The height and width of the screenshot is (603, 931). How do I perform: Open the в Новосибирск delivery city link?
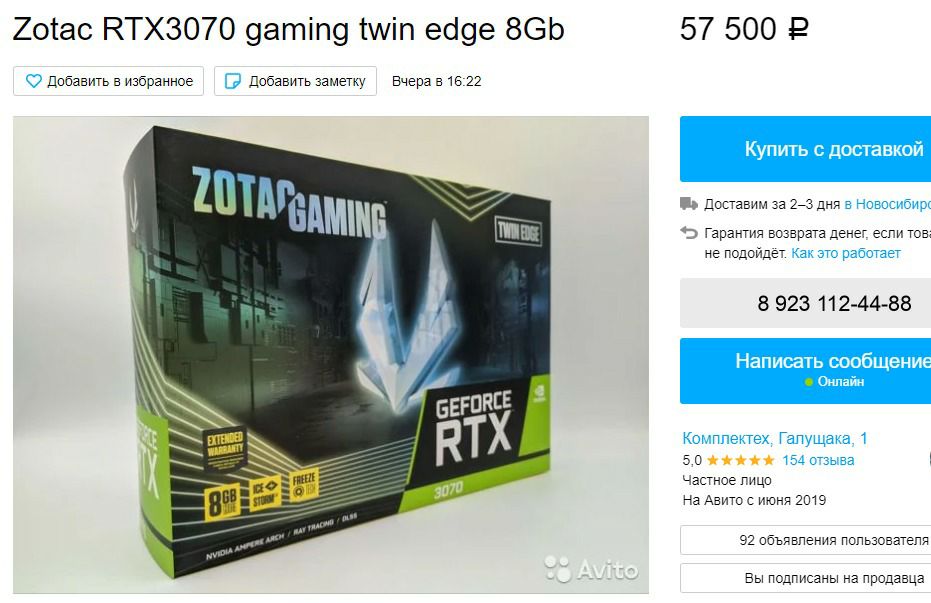tap(887, 204)
